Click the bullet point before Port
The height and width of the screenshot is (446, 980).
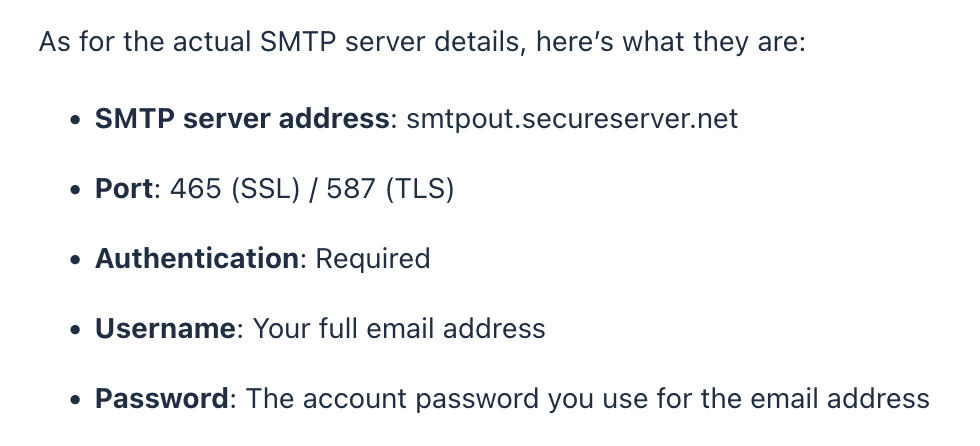[x=74, y=191]
